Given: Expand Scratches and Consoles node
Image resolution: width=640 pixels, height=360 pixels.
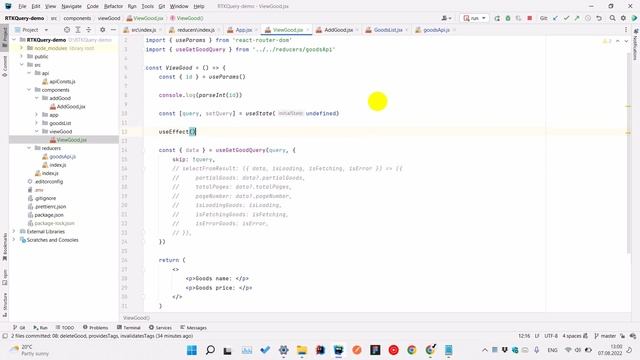Looking at the screenshot, I should tap(15, 240).
